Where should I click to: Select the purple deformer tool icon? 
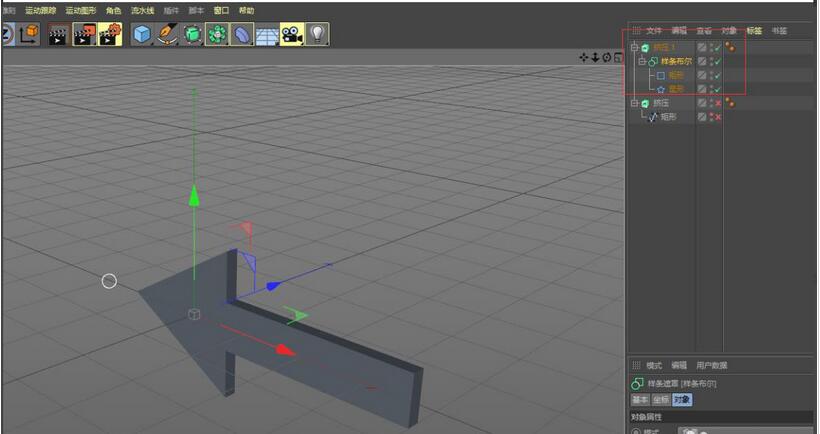click(x=242, y=35)
